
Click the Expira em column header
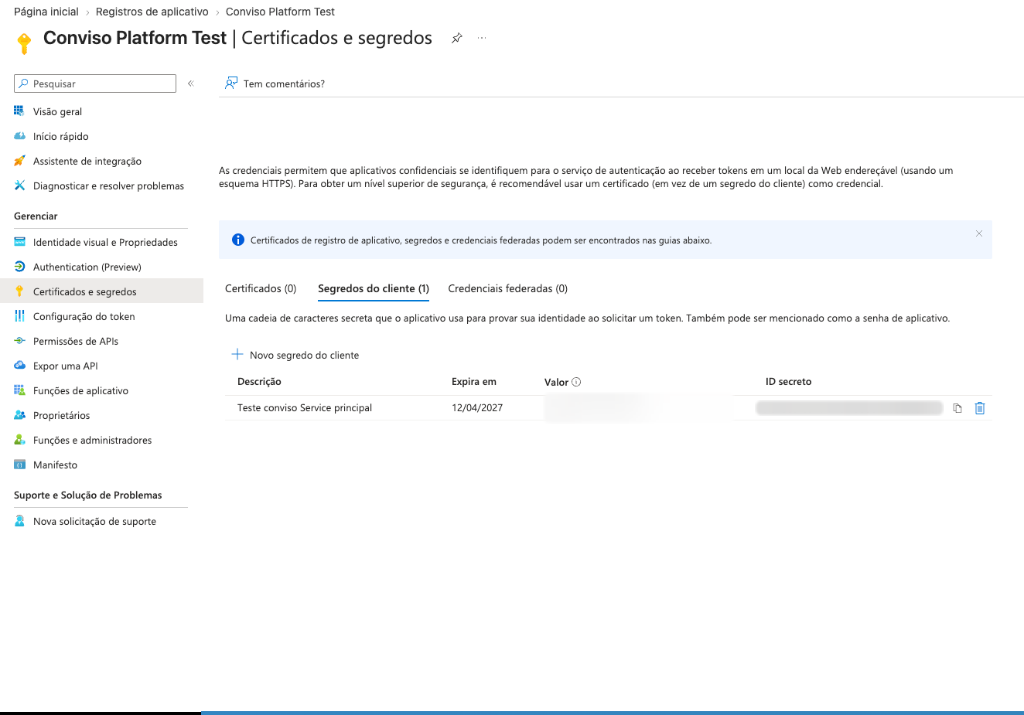tap(474, 381)
